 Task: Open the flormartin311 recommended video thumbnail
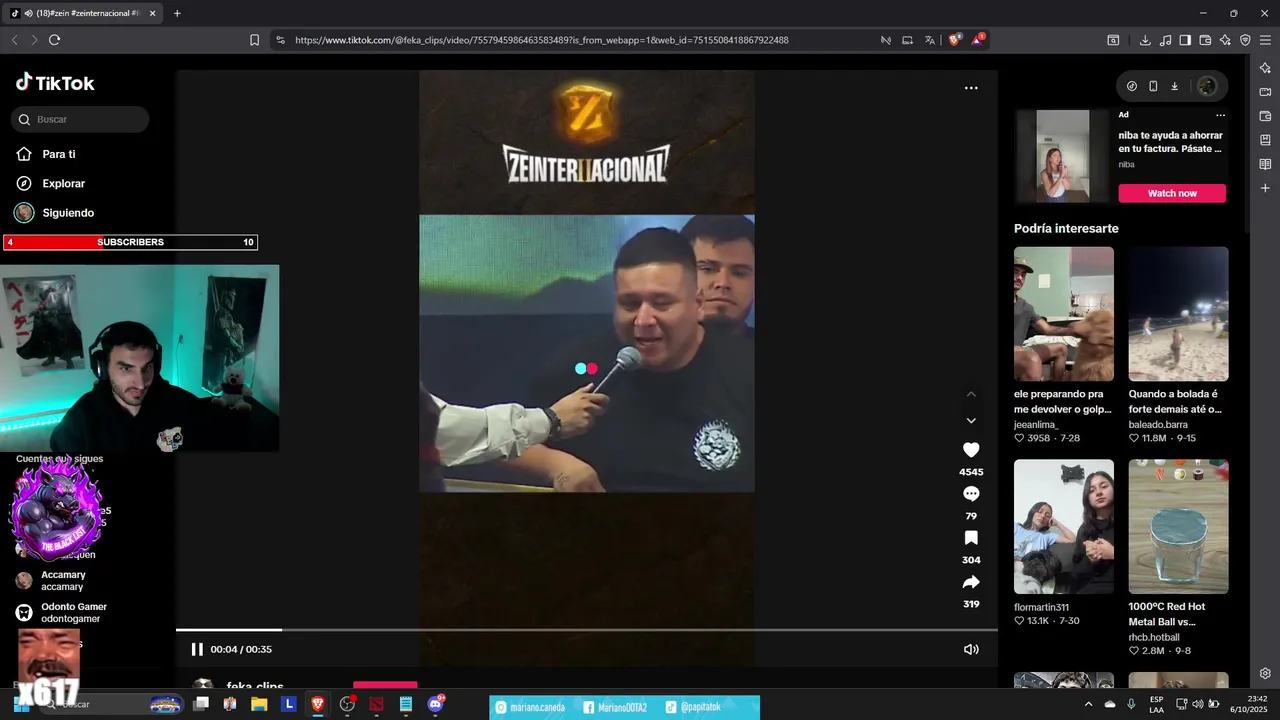pos(1064,527)
